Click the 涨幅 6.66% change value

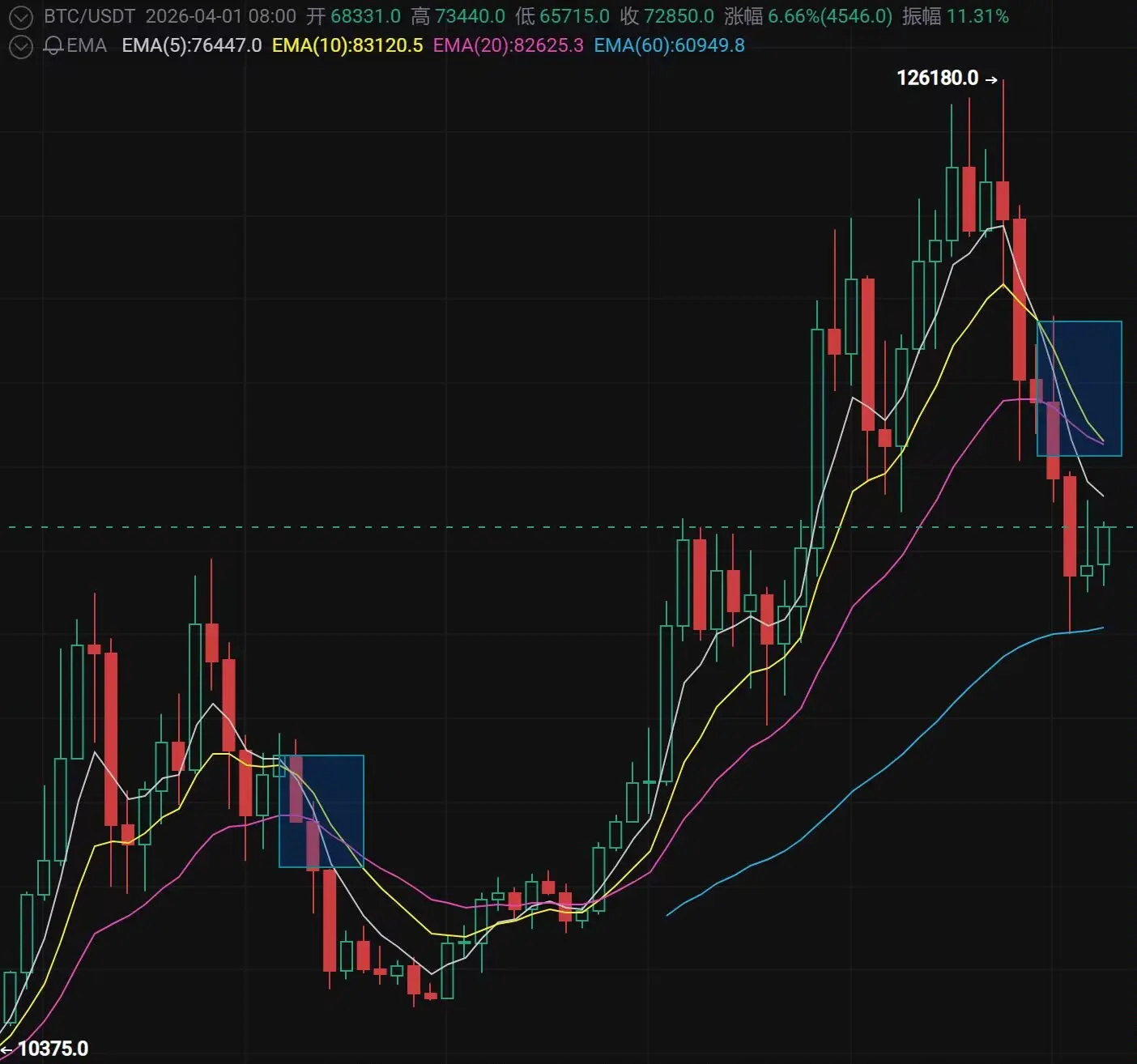(x=808, y=16)
